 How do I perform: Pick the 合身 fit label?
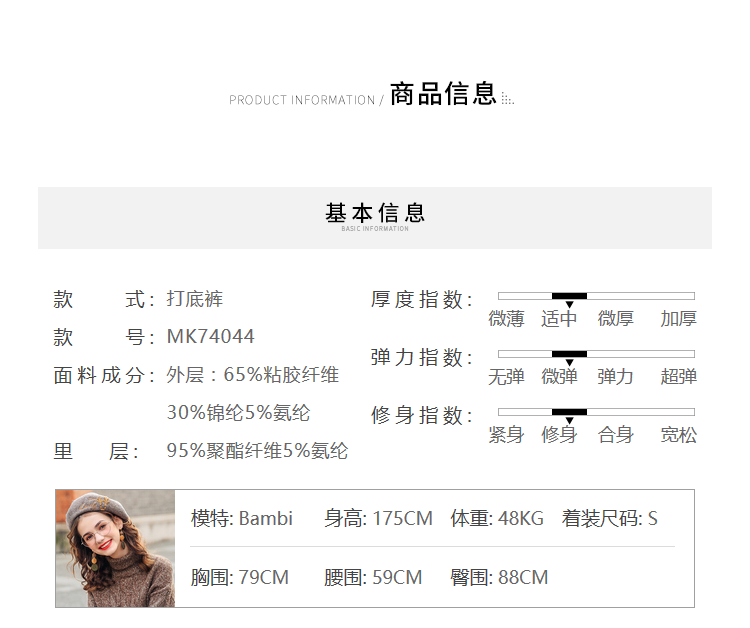pos(615,435)
